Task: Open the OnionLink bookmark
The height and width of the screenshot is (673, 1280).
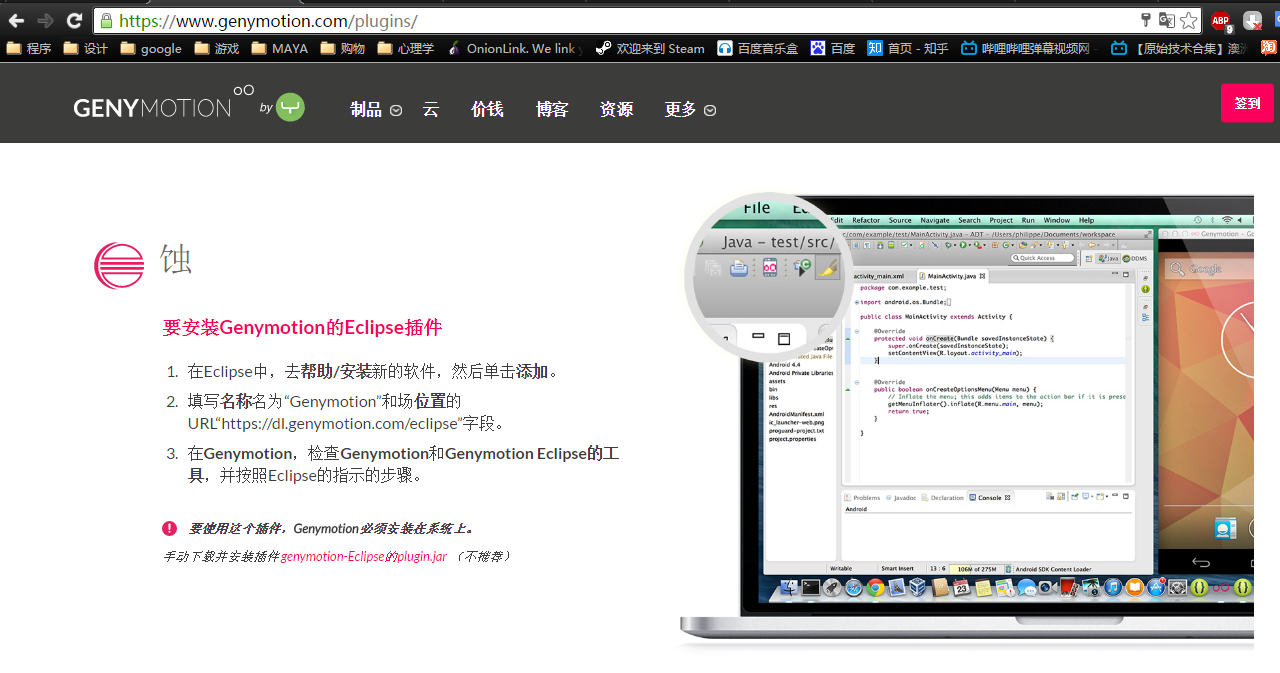Action: (514, 48)
